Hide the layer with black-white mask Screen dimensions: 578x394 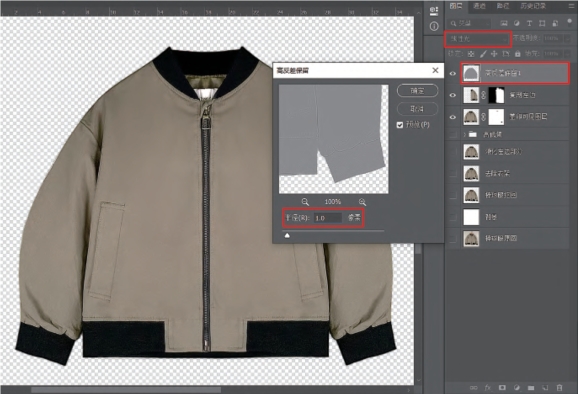click(x=453, y=95)
